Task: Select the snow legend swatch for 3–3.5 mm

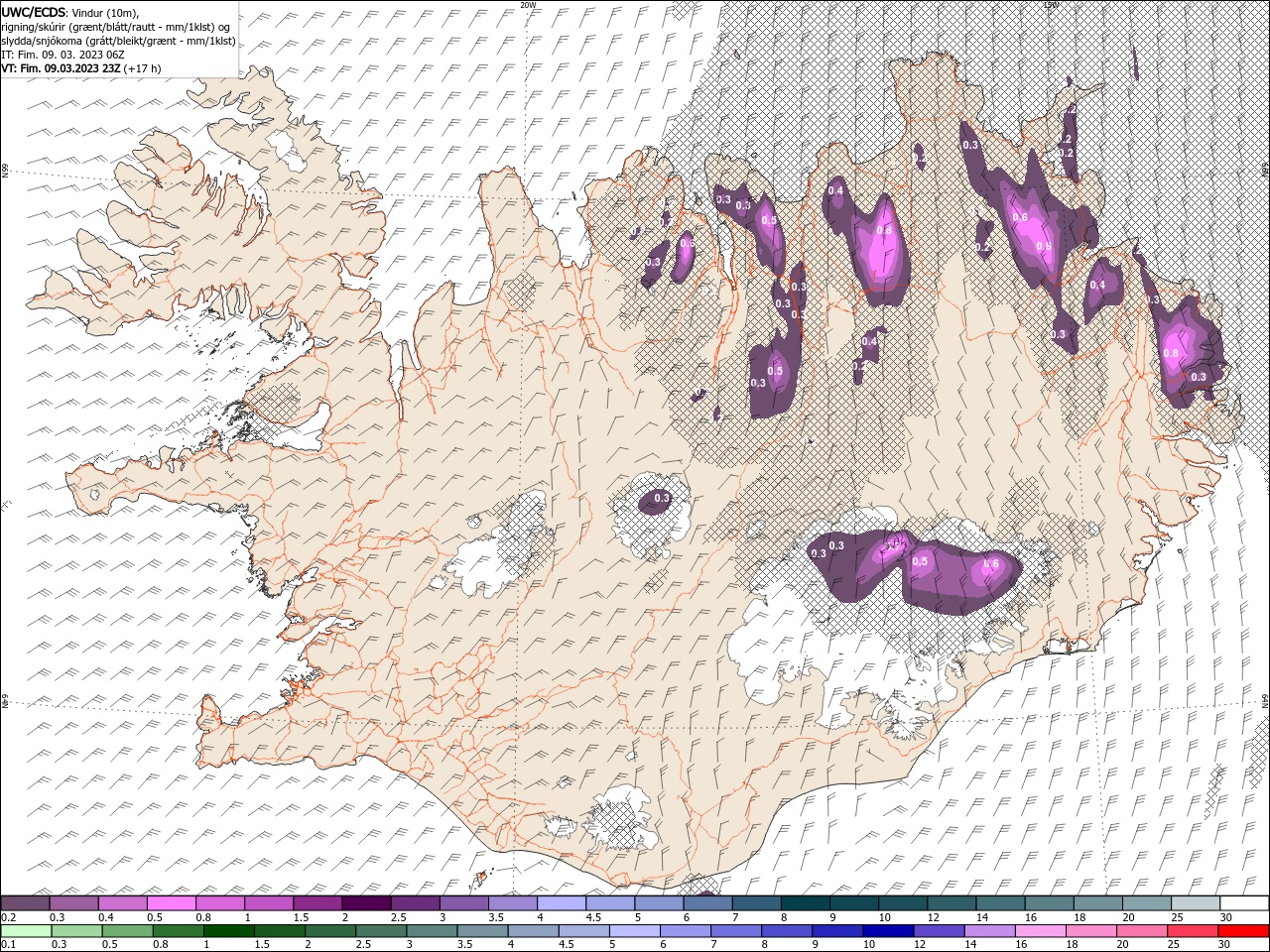Action: pos(463,903)
